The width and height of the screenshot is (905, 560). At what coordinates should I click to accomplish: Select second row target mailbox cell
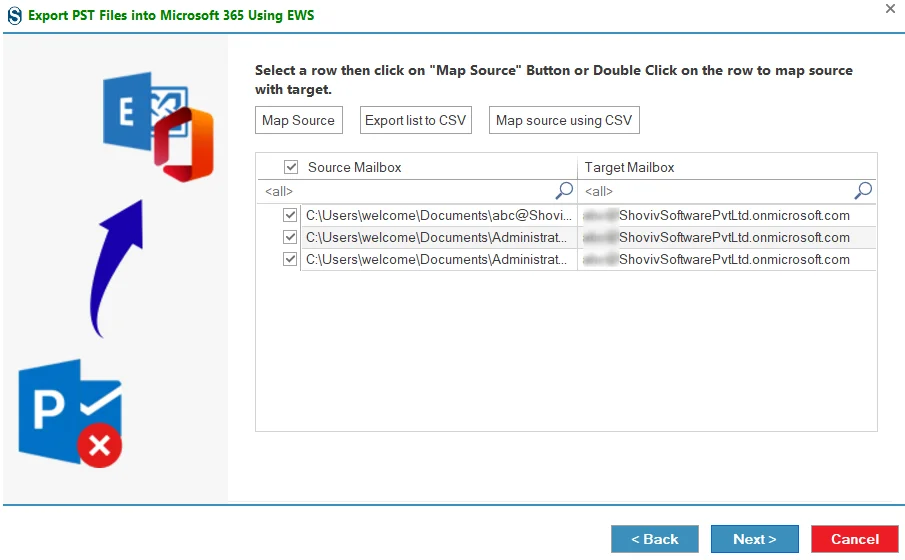727,237
